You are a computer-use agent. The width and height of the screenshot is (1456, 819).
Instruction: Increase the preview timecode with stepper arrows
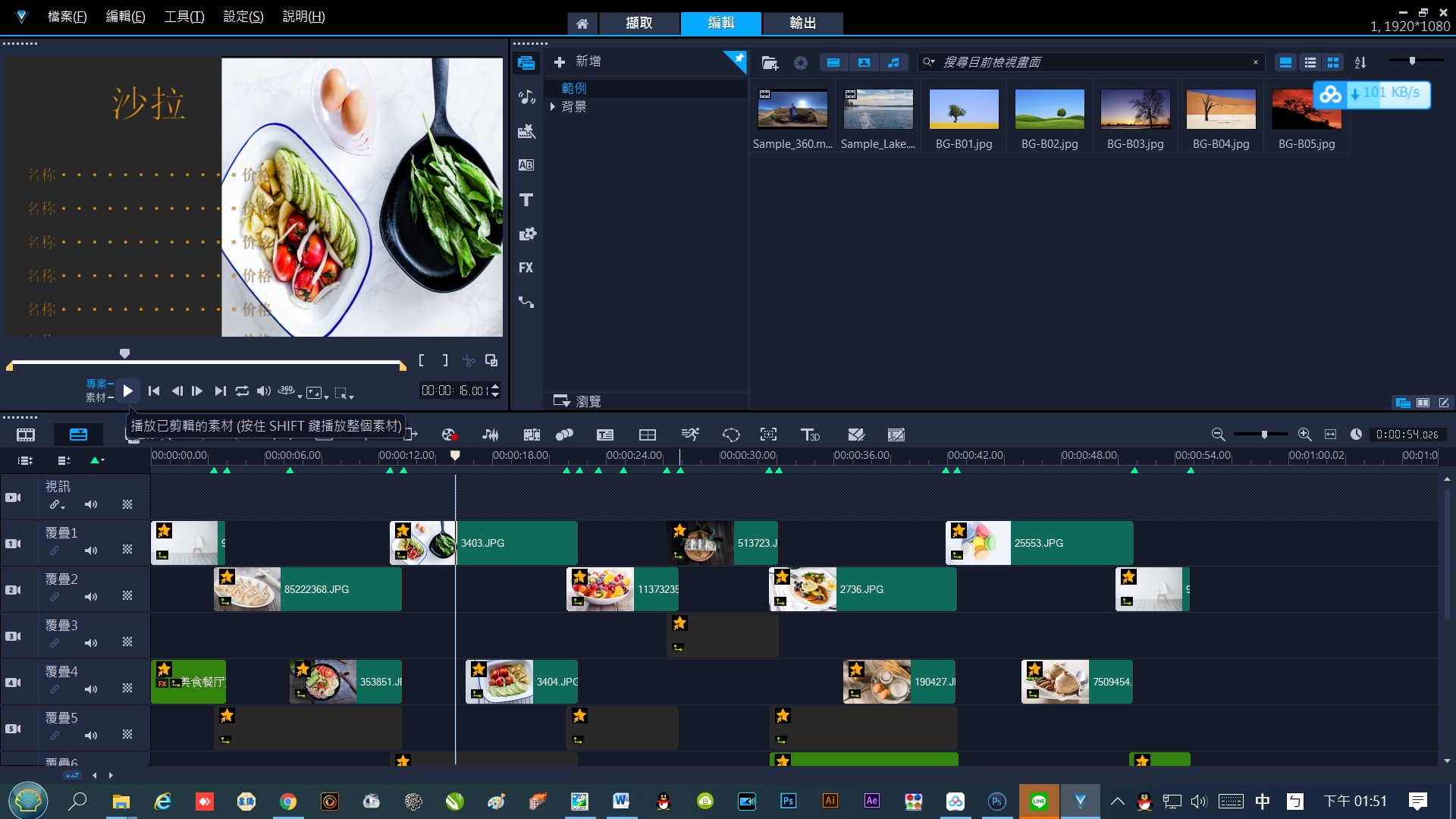495,387
